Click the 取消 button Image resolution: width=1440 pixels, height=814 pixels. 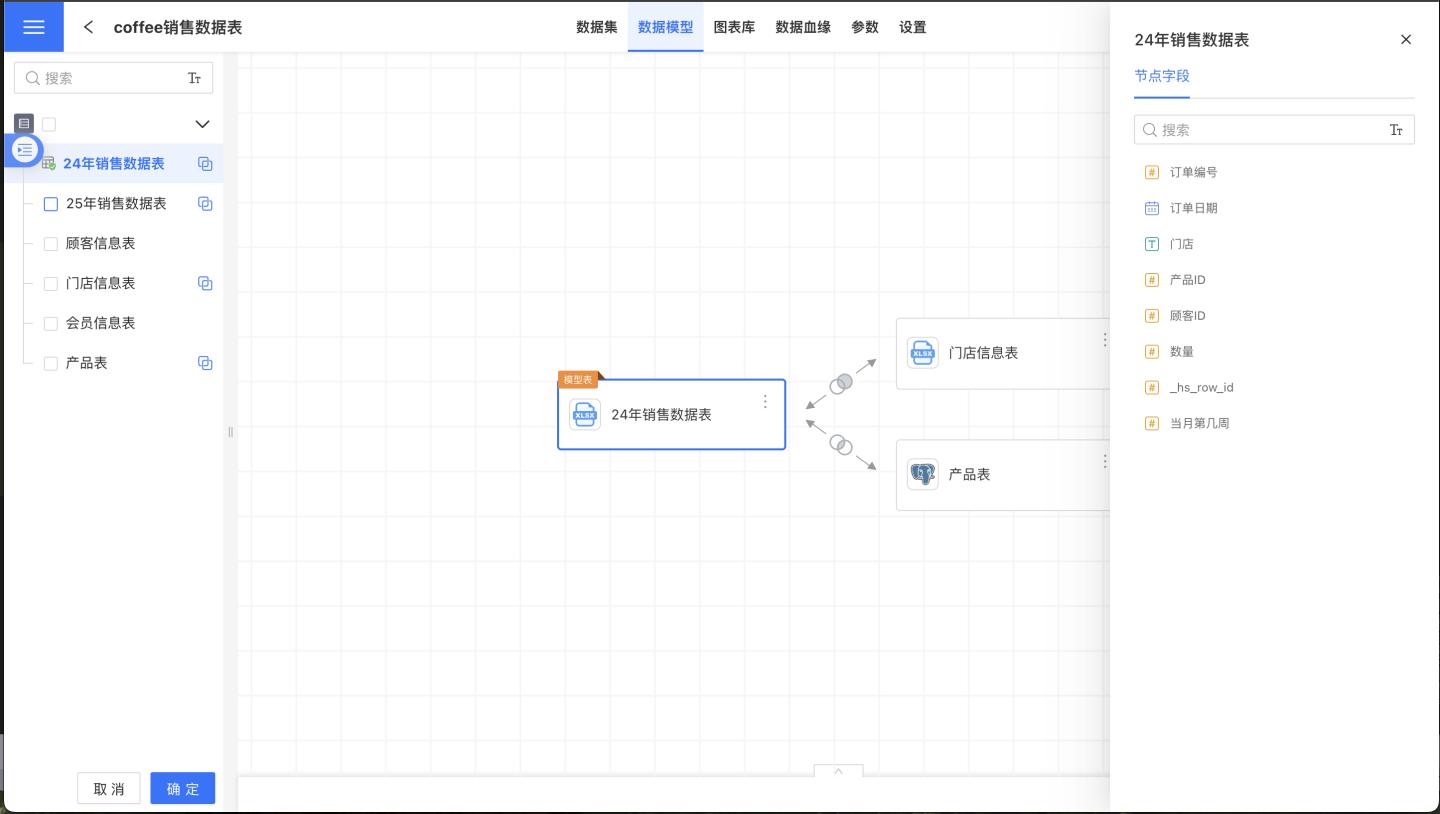pos(109,788)
